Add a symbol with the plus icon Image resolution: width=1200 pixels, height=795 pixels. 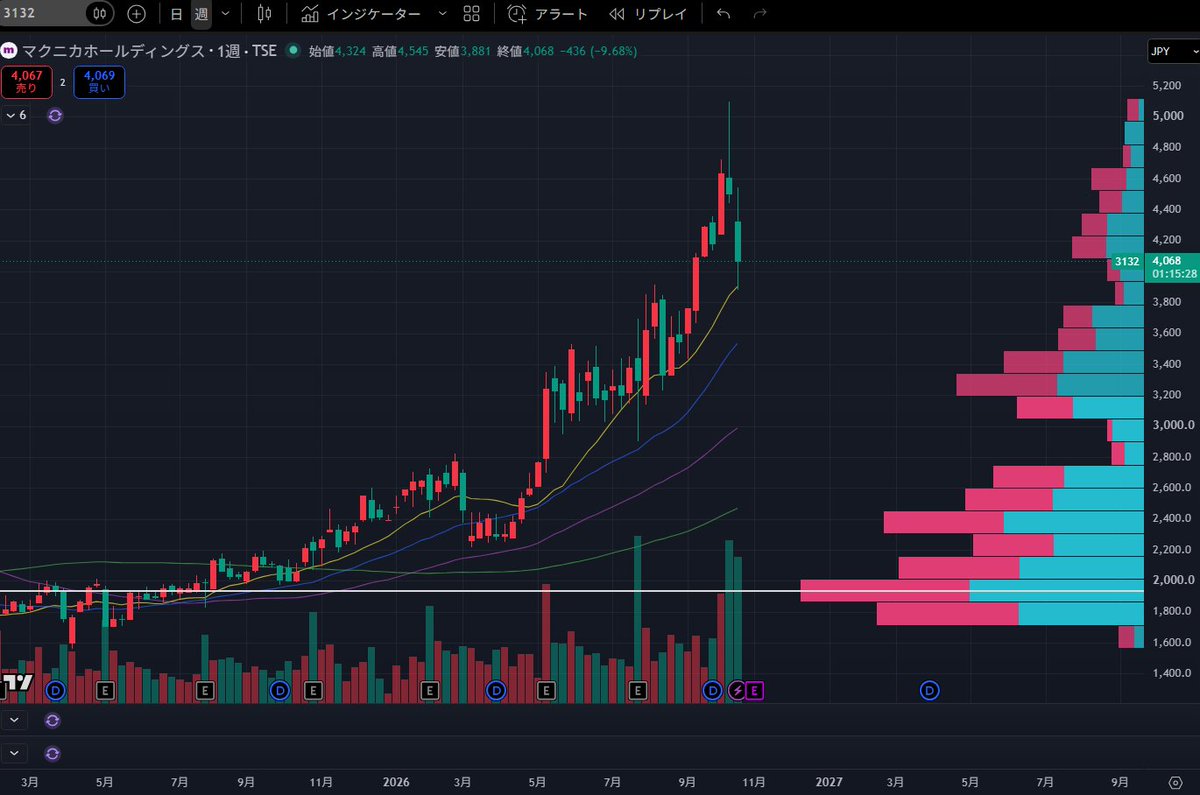137,14
